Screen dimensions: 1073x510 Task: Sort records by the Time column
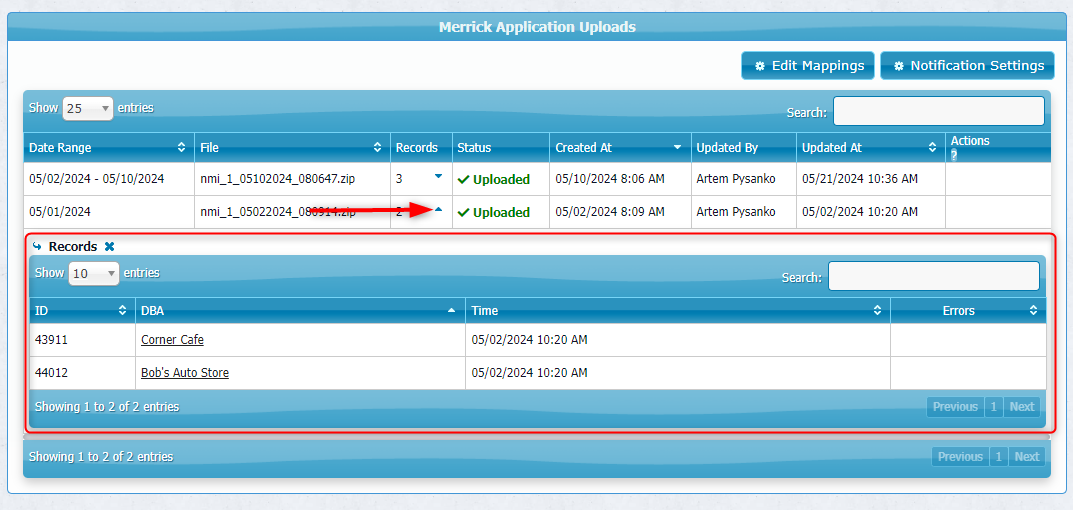coord(877,311)
